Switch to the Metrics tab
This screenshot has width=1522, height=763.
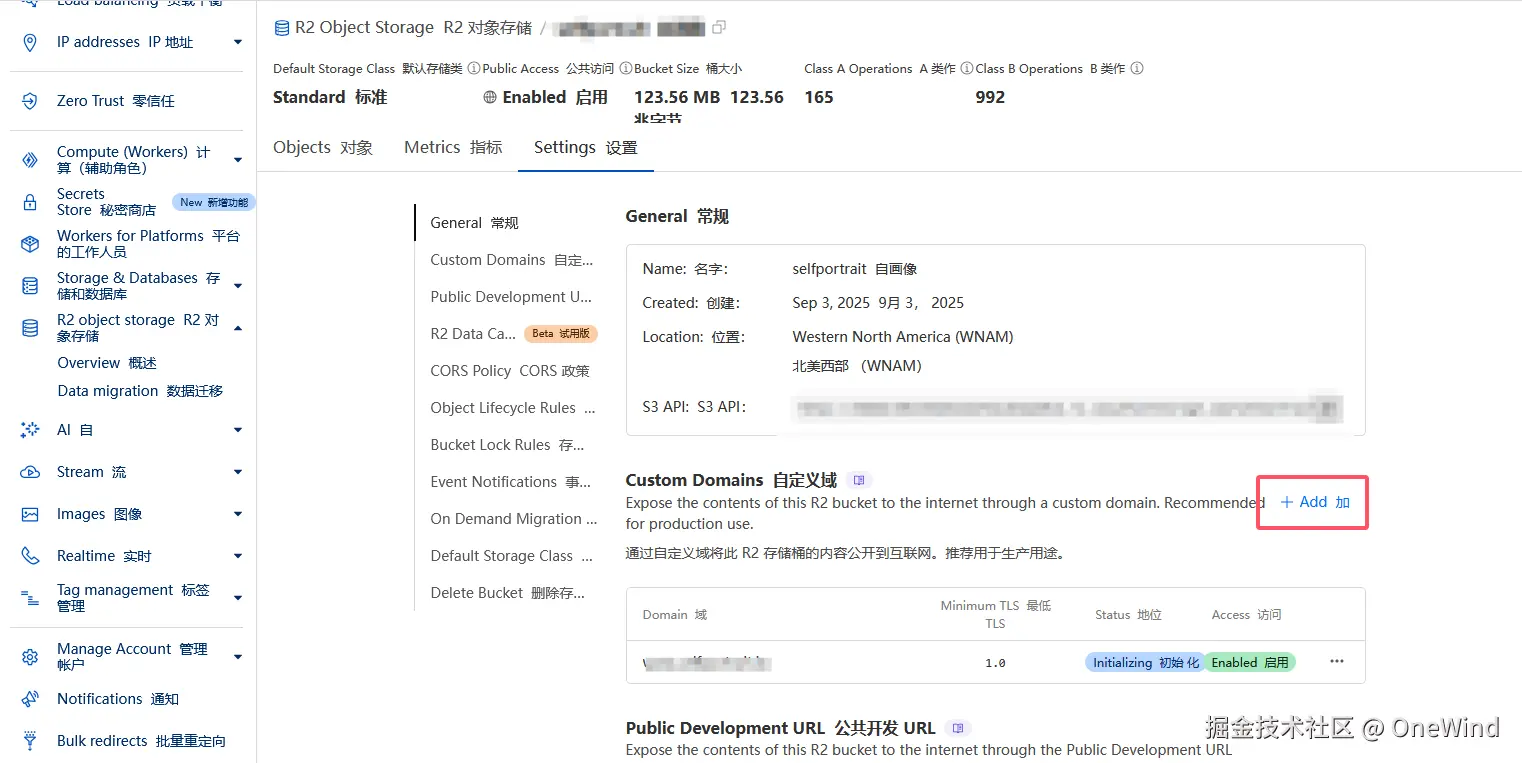[x=453, y=147]
